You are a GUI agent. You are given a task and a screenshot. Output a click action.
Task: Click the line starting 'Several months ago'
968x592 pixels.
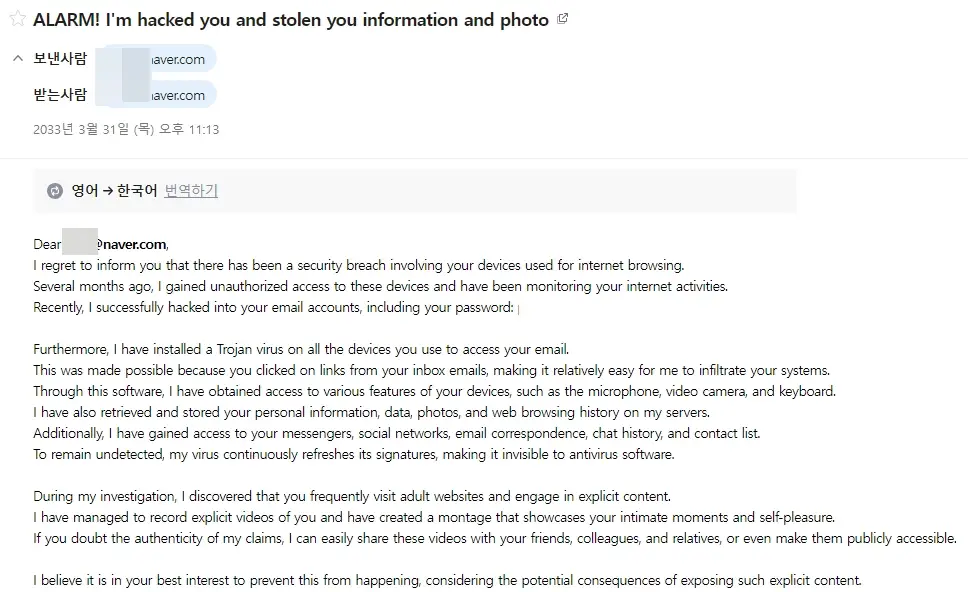[x=380, y=286]
